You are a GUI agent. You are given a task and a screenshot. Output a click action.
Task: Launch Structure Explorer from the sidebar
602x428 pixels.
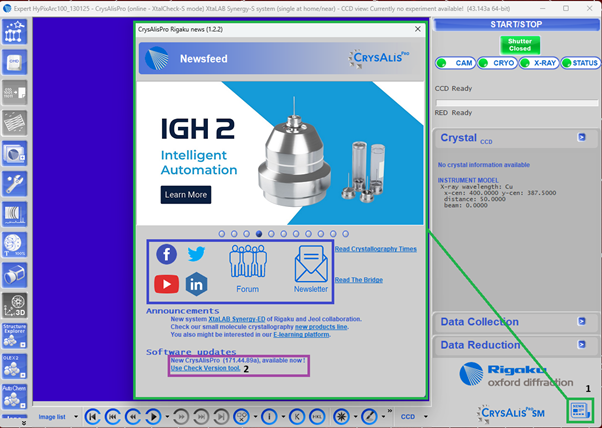15,336
